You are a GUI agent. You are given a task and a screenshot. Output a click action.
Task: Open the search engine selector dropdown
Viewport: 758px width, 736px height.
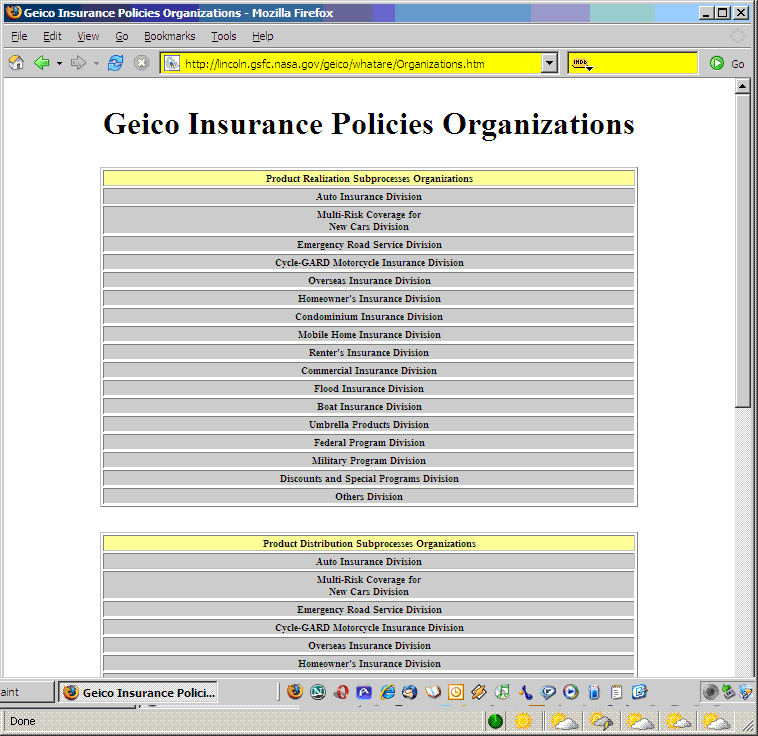pyautogui.click(x=582, y=63)
